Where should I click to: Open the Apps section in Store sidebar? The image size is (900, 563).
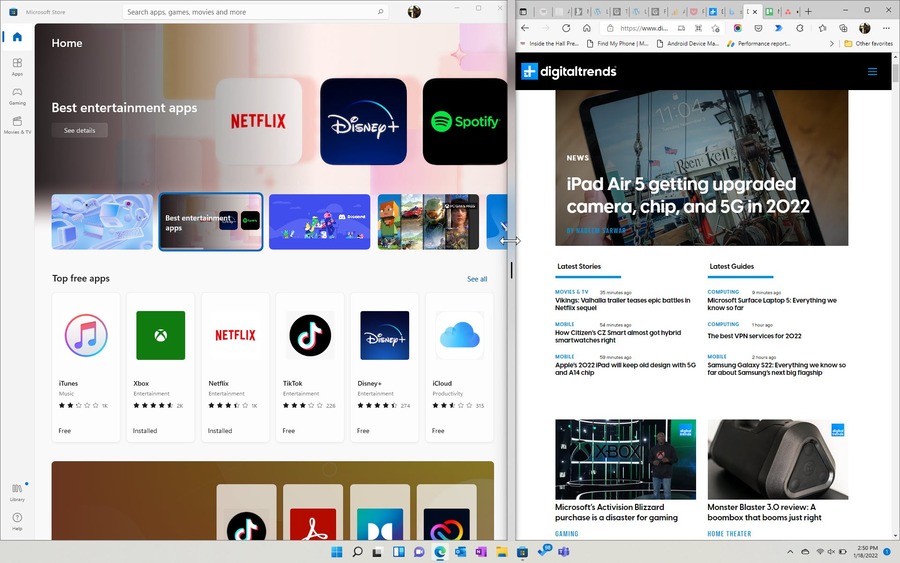17,67
